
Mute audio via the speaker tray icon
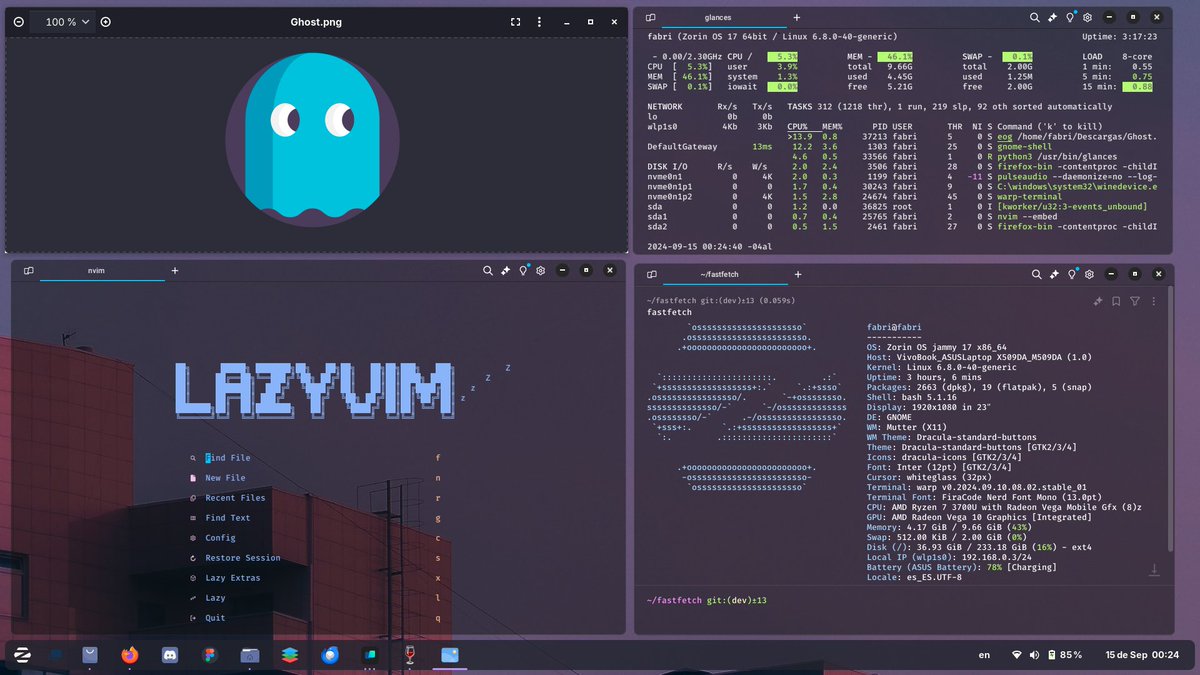(1032, 655)
